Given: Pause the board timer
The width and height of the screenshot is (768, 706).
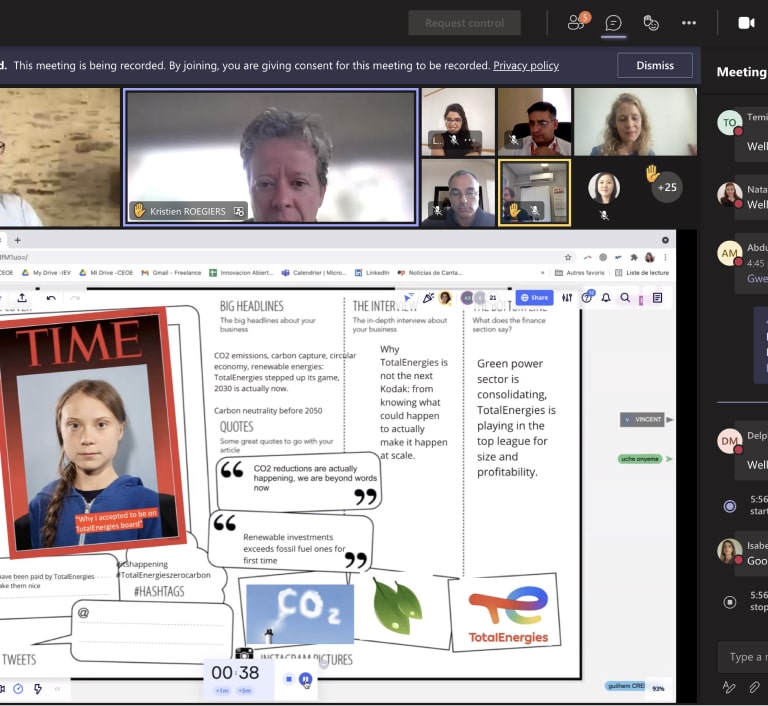Looking at the screenshot, I should (x=305, y=679).
